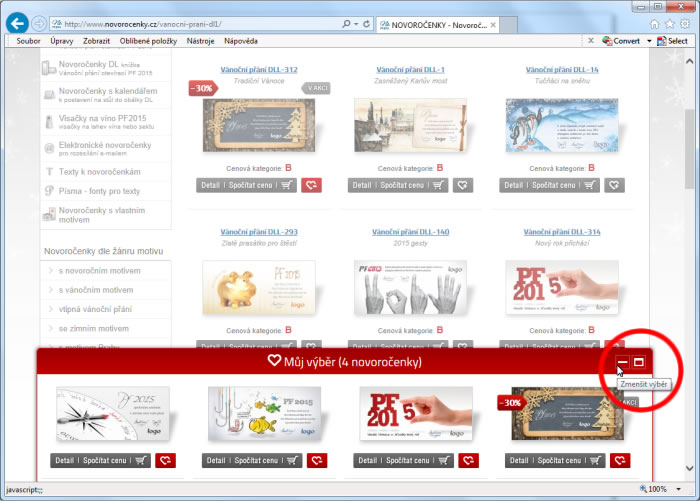Open favorites with the star icon
The height and width of the screenshot is (501, 700).
coord(670,24)
